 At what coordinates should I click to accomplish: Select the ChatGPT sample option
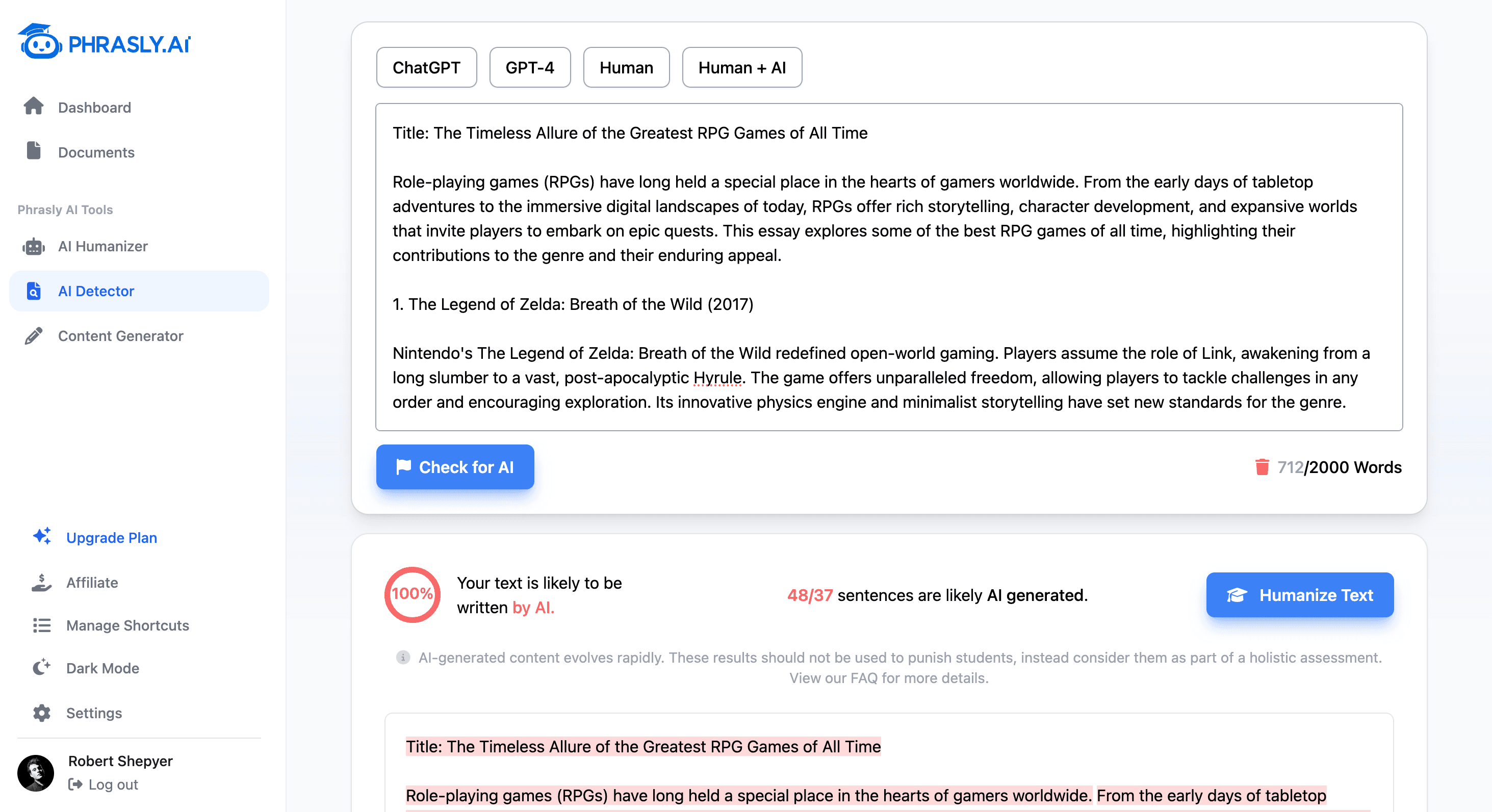pyautogui.click(x=426, y=68)
